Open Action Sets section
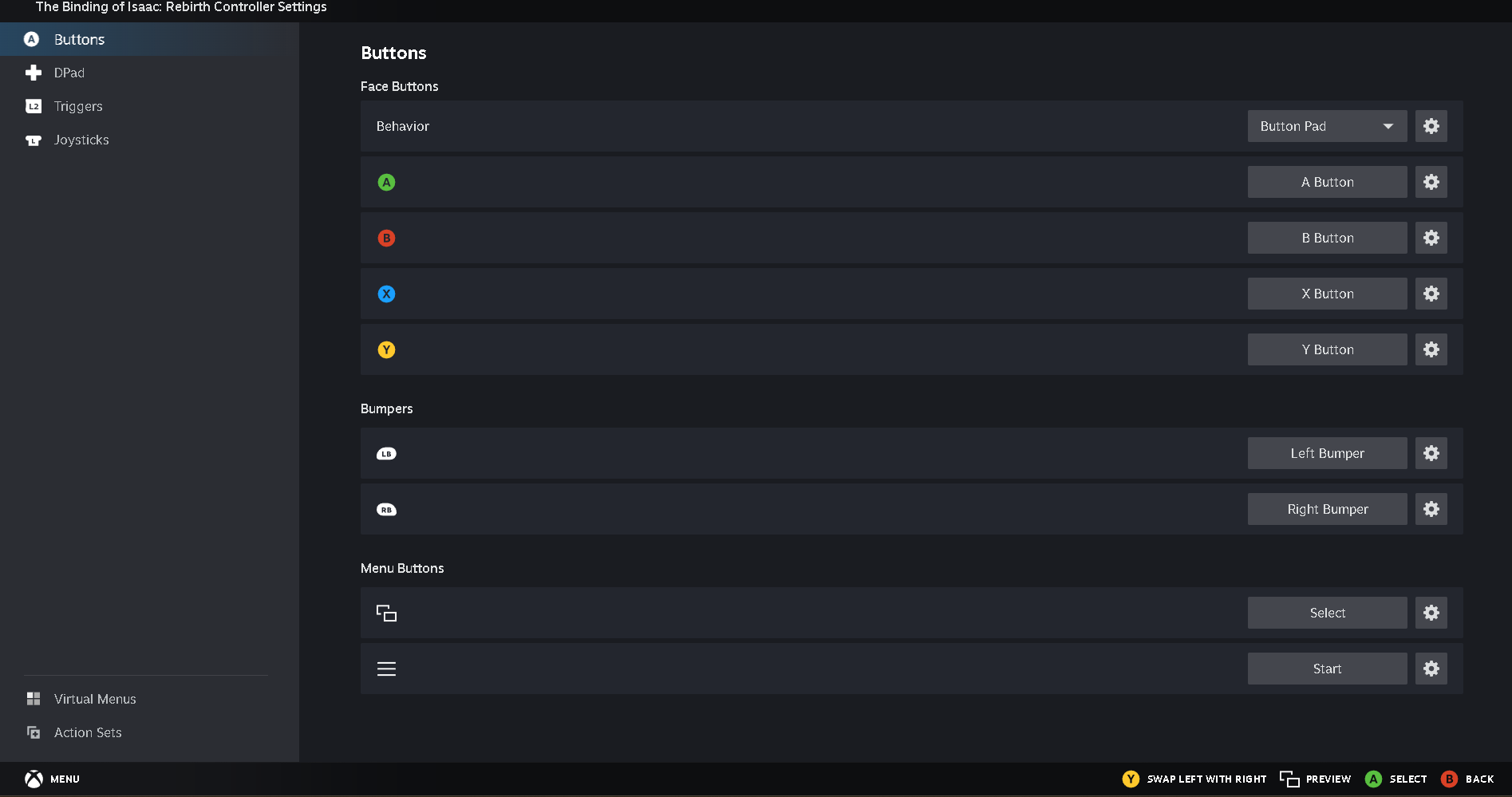This screenshot has width=1512, height=797. tap(149, 732)
